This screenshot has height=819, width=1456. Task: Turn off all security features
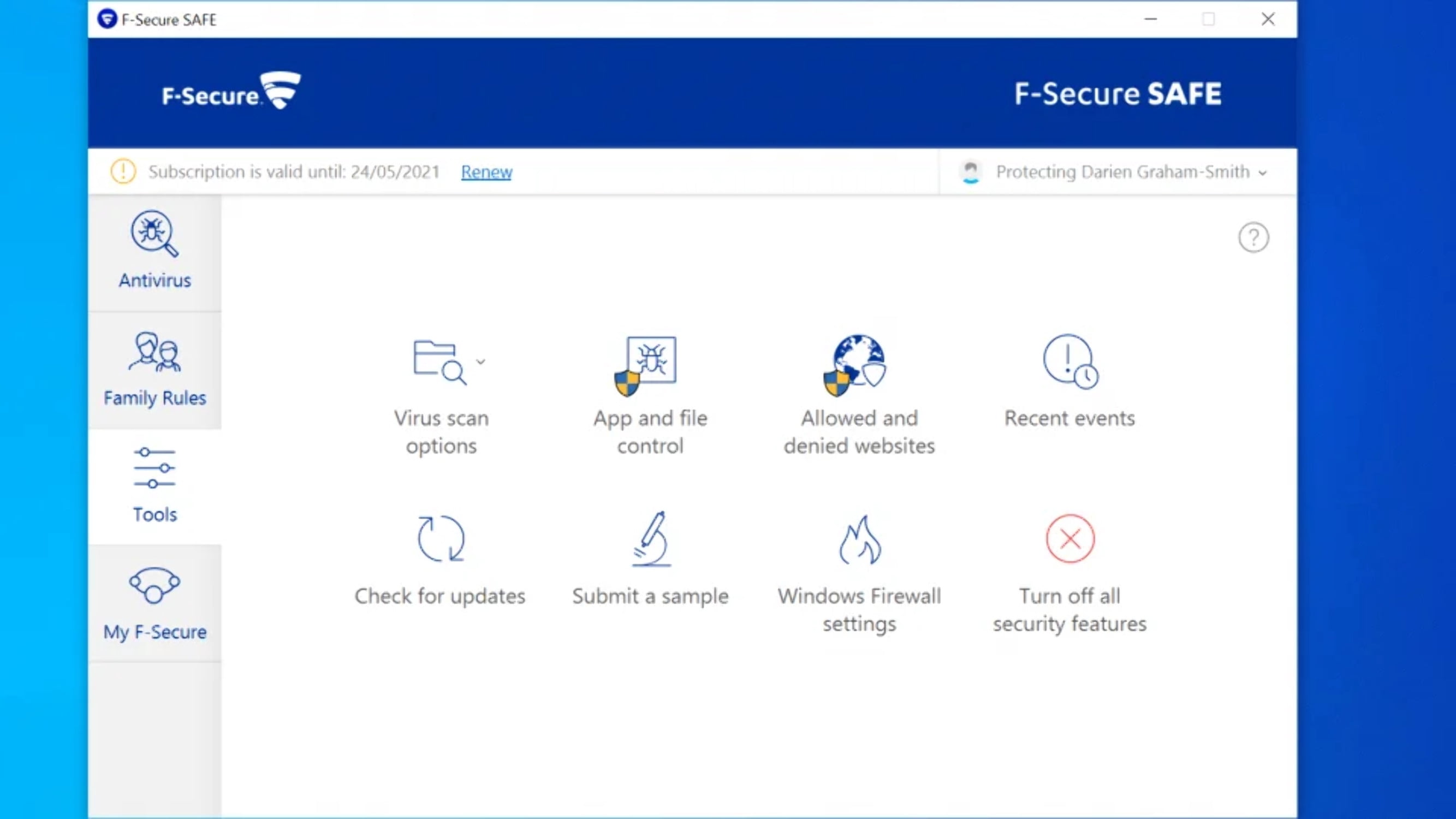pos(1069,538)
